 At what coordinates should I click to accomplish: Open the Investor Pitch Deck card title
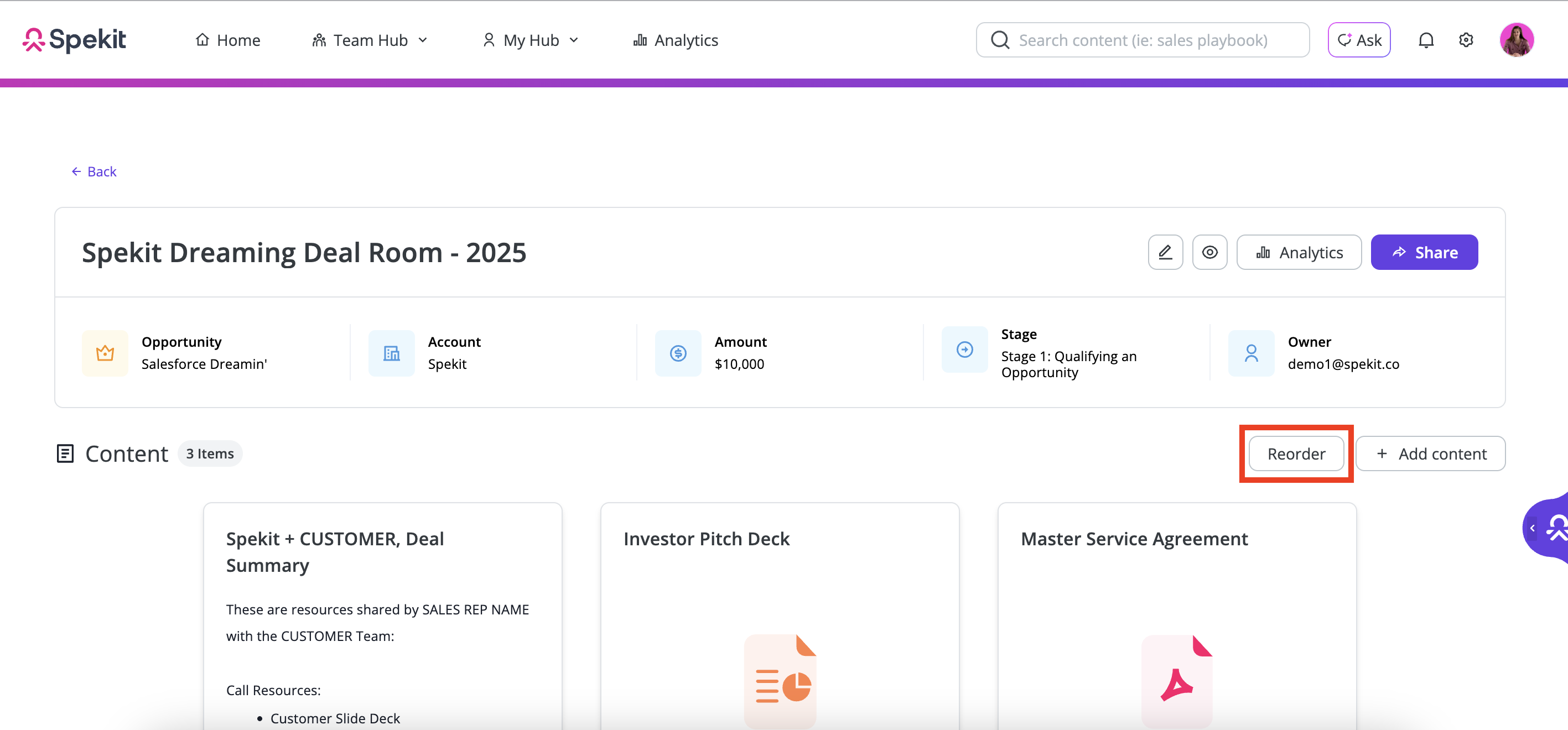706,539
